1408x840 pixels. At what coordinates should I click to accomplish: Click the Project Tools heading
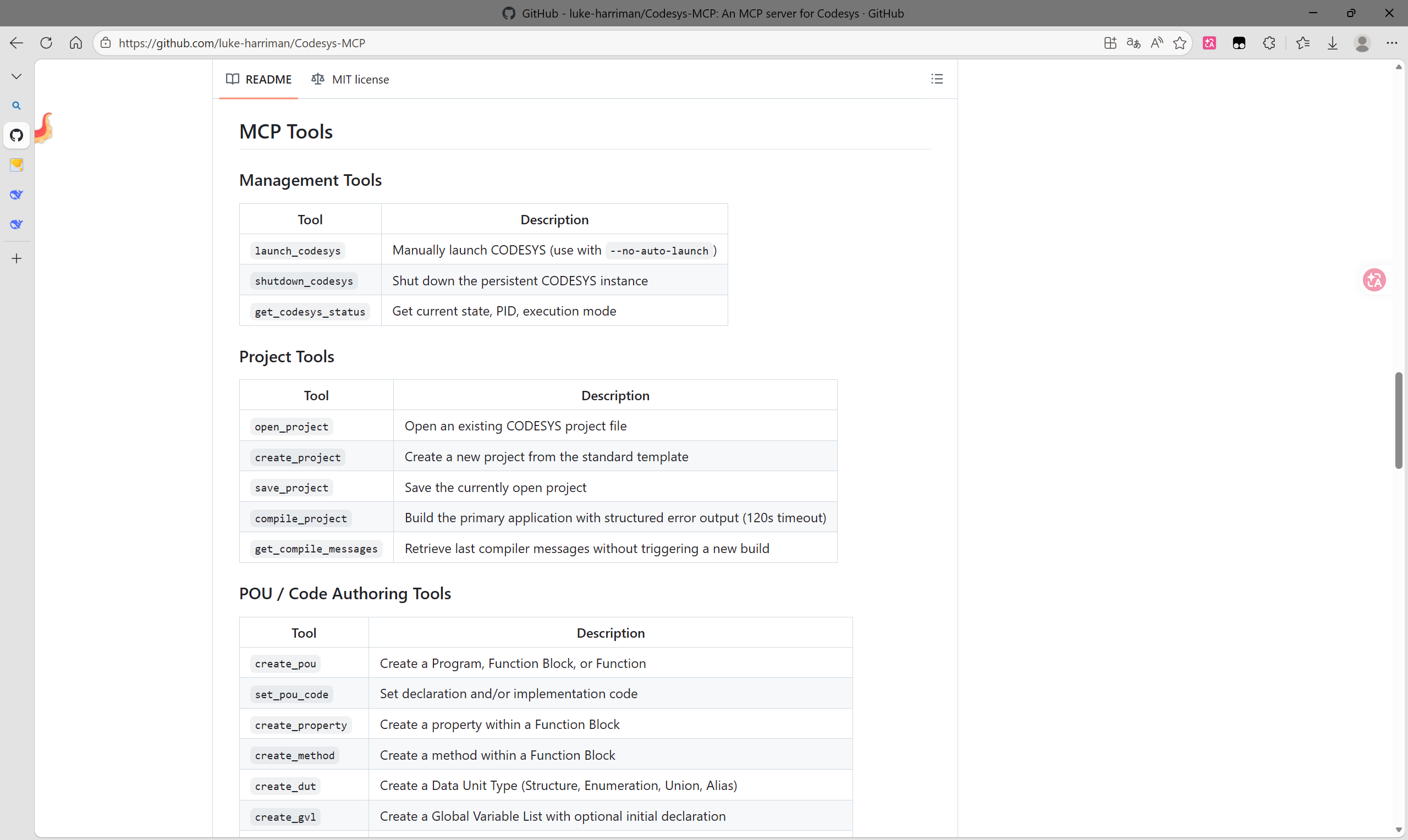pos(287,357)
